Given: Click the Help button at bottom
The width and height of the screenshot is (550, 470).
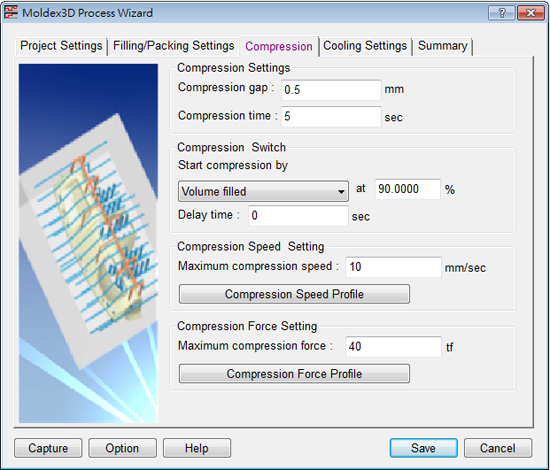Looking at the screenshot, I should tap(197, 448).
